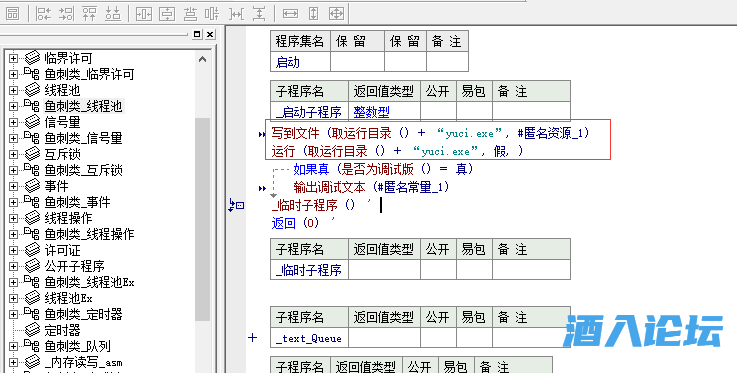
Task: Select 鱼刺类_事件 in the tree
Action: click(x=77, y=202)
